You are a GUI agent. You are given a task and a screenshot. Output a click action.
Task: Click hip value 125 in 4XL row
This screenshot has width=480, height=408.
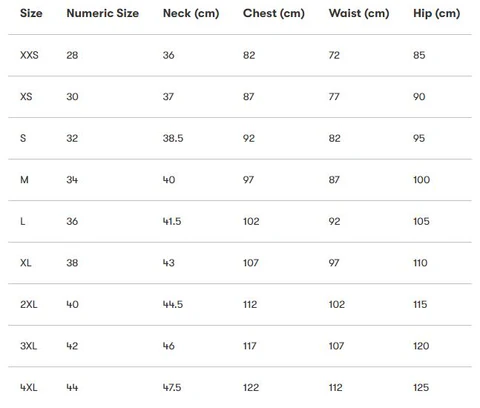point(421,387)
